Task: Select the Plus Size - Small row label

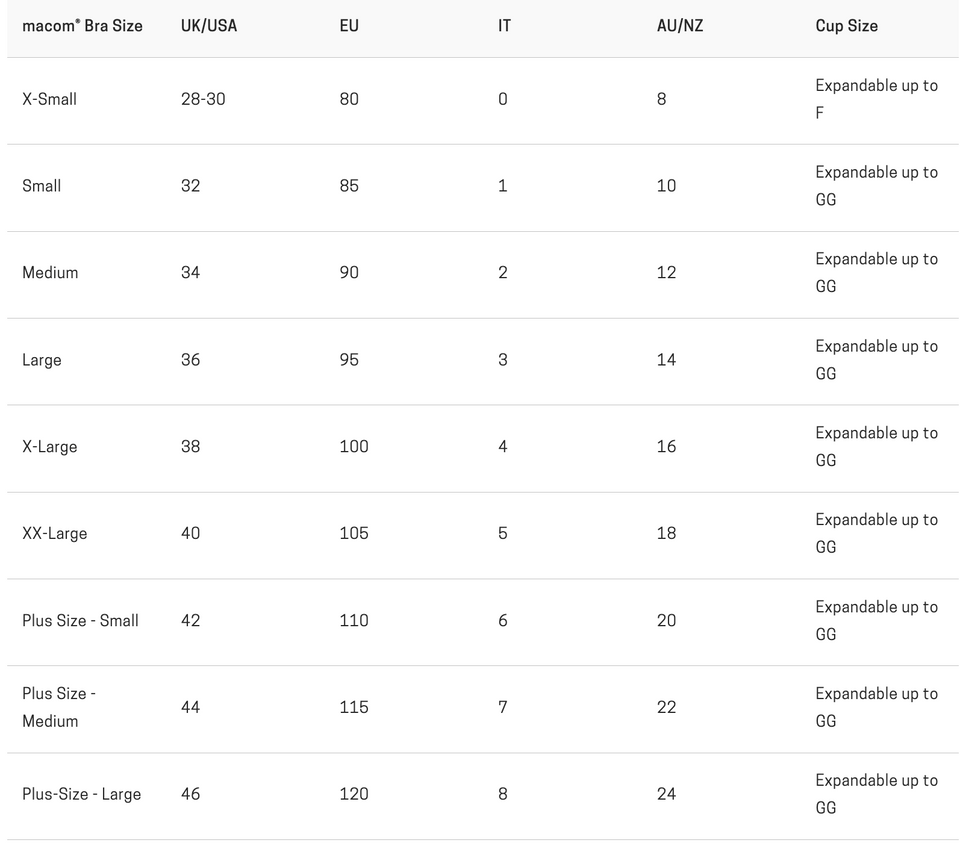Action: [80, 621]
